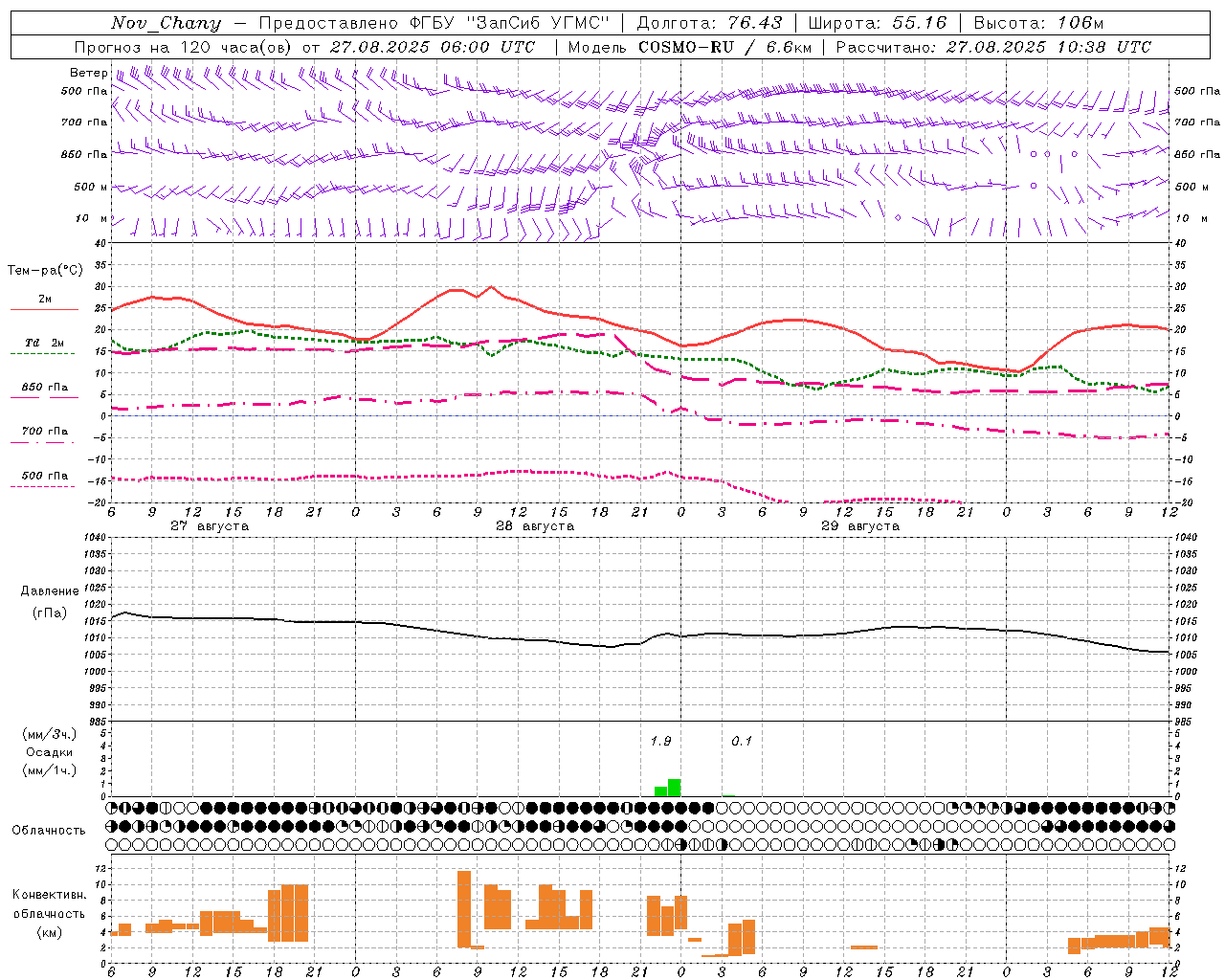Click the "27 августа" date label
The width and height of the screenshot is (1225, 980).
210,526
